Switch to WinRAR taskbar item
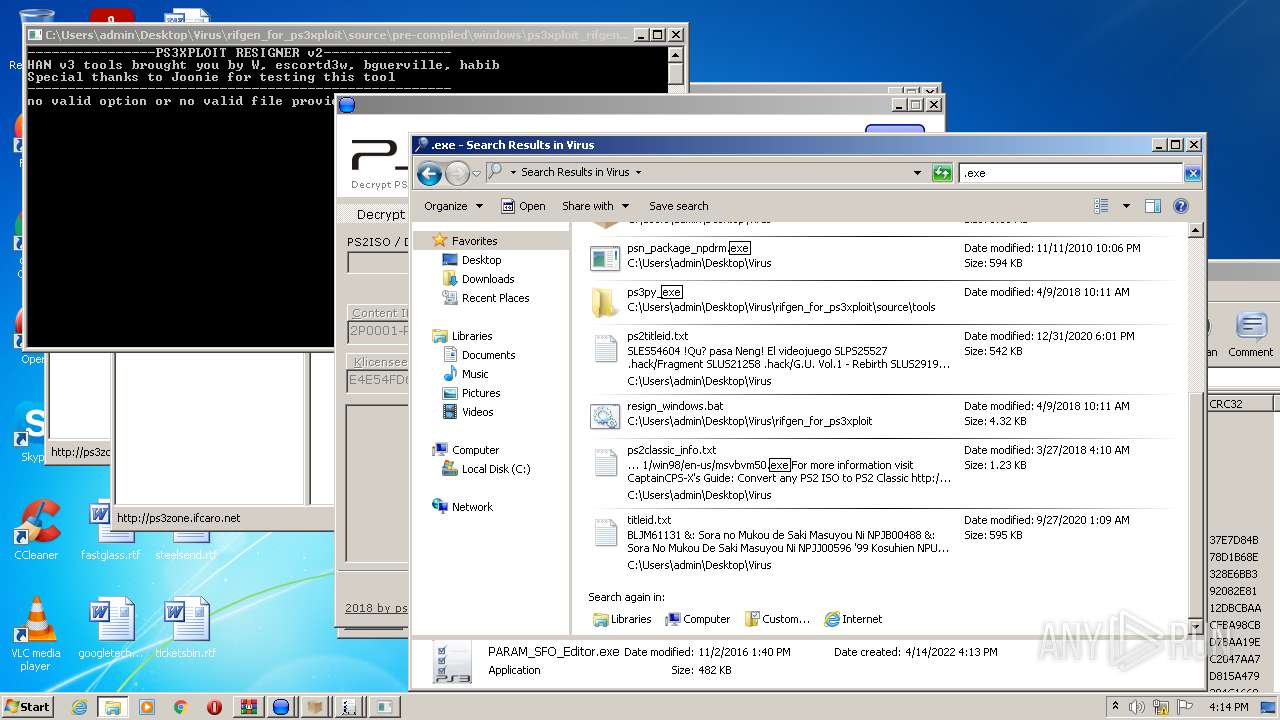1280x720 pixels. pyautogui.click(x=248, y=707)
